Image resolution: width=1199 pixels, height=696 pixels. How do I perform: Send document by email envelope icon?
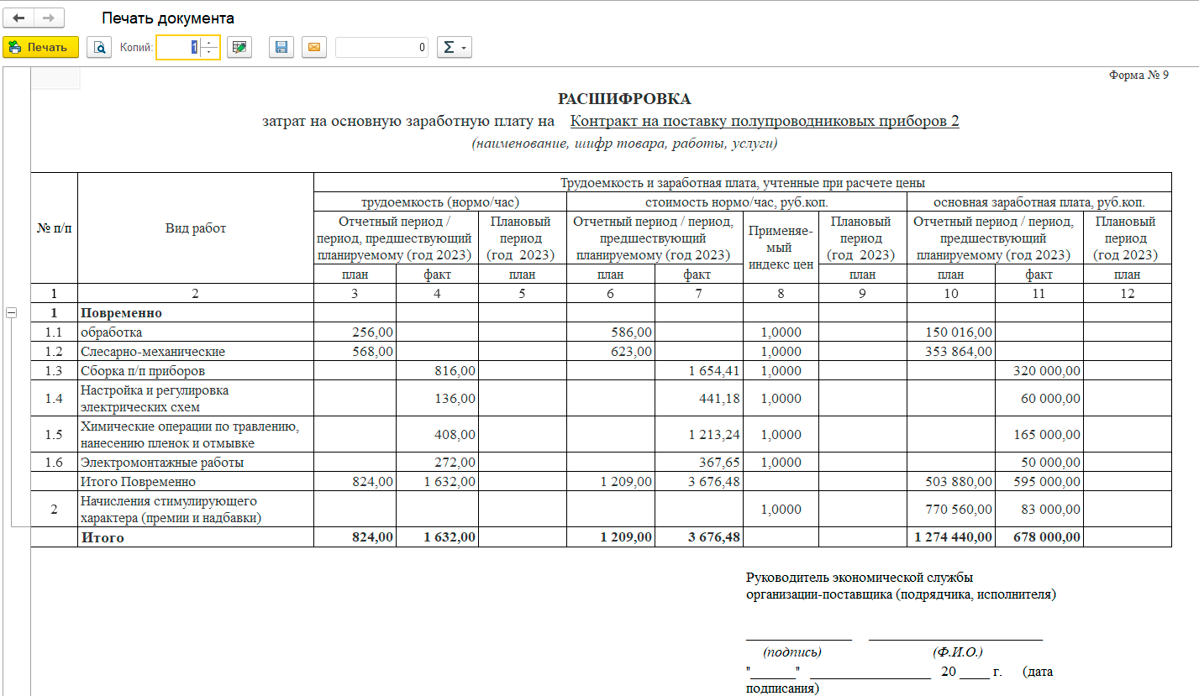pyautogui.click(x=313, y=47)
